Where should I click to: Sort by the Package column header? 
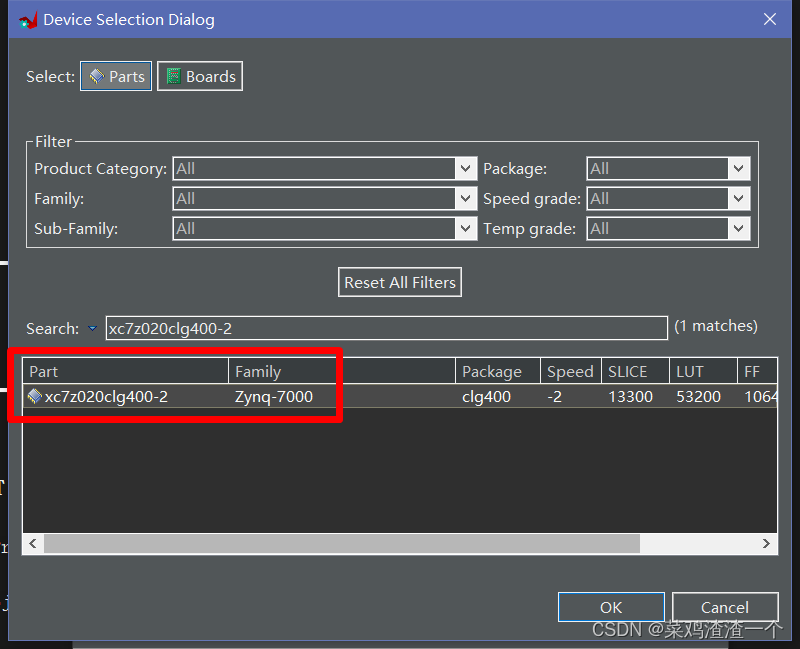[x=498, y=371]
